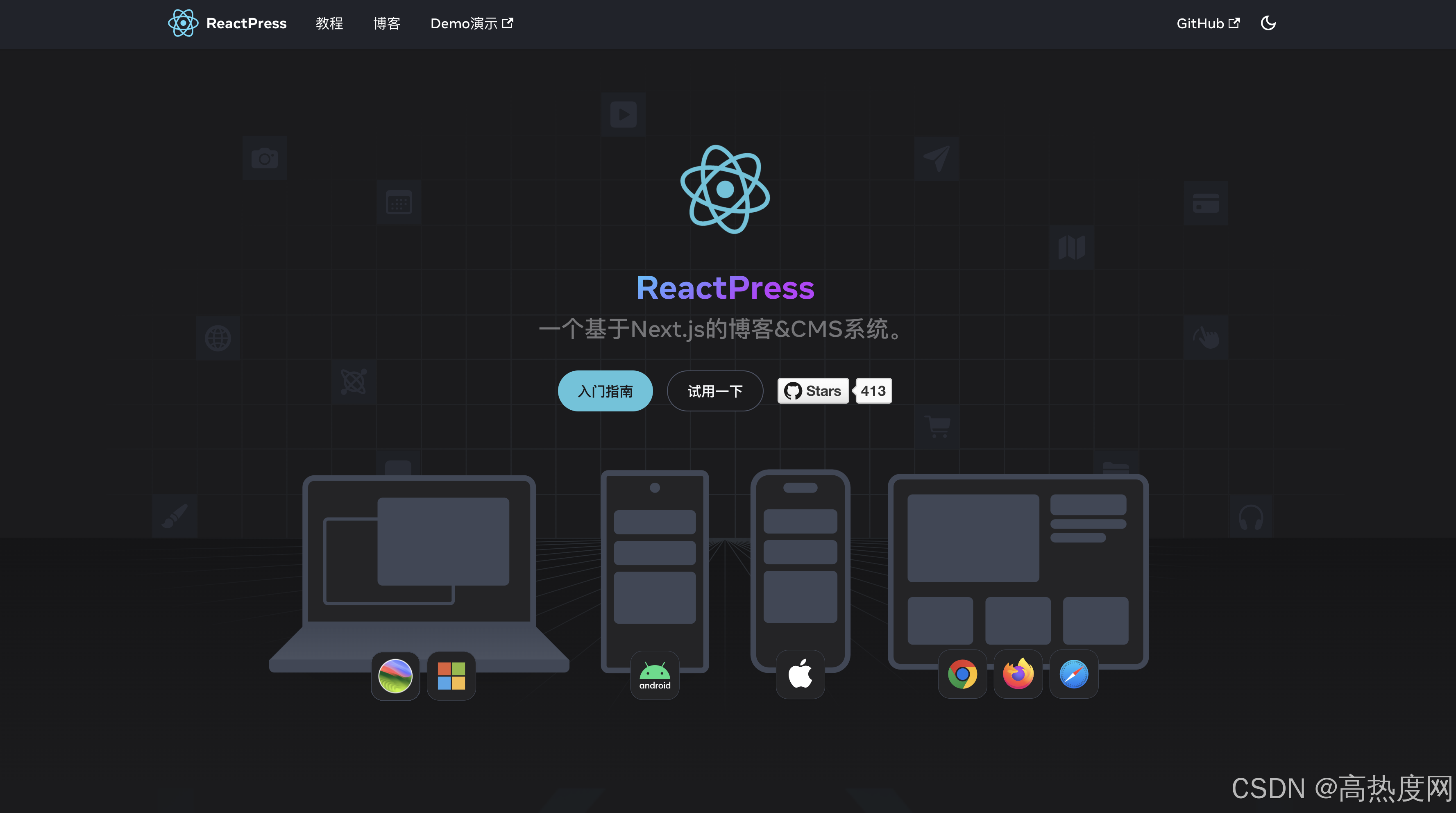1456x813 pixels.
Task: Open the 教程 navigation item
Action: tap(329, 23)
